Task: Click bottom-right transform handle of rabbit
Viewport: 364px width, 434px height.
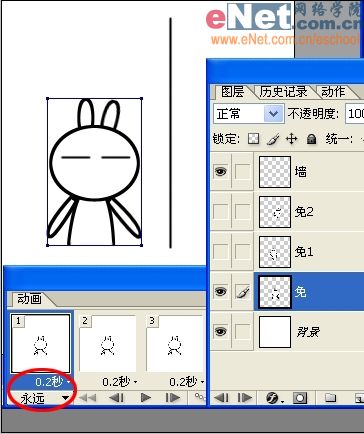Action: [x=141, y=245]
